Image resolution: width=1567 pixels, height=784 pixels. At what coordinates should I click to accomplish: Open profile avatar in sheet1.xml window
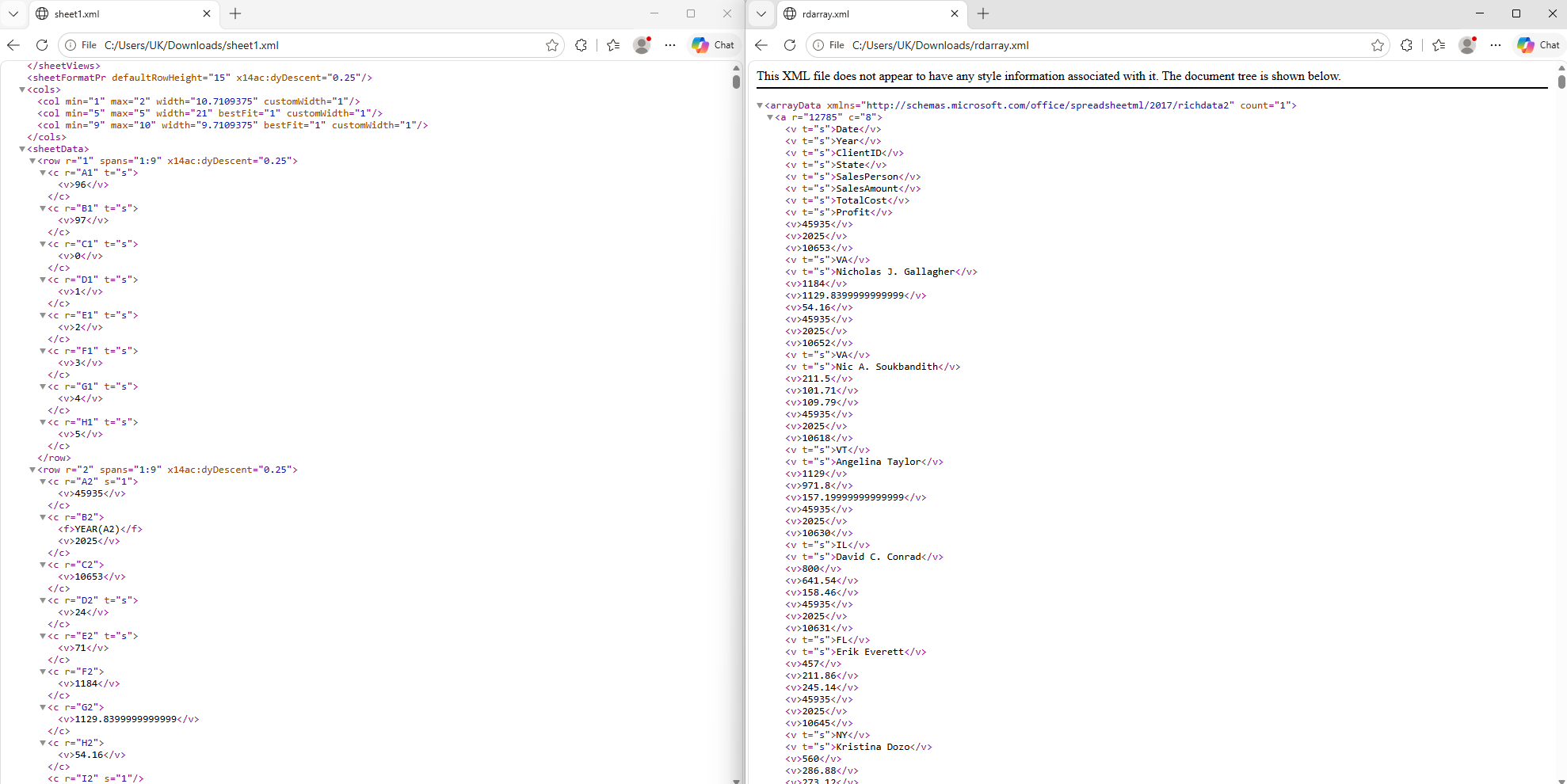click(x=642, y=45)
